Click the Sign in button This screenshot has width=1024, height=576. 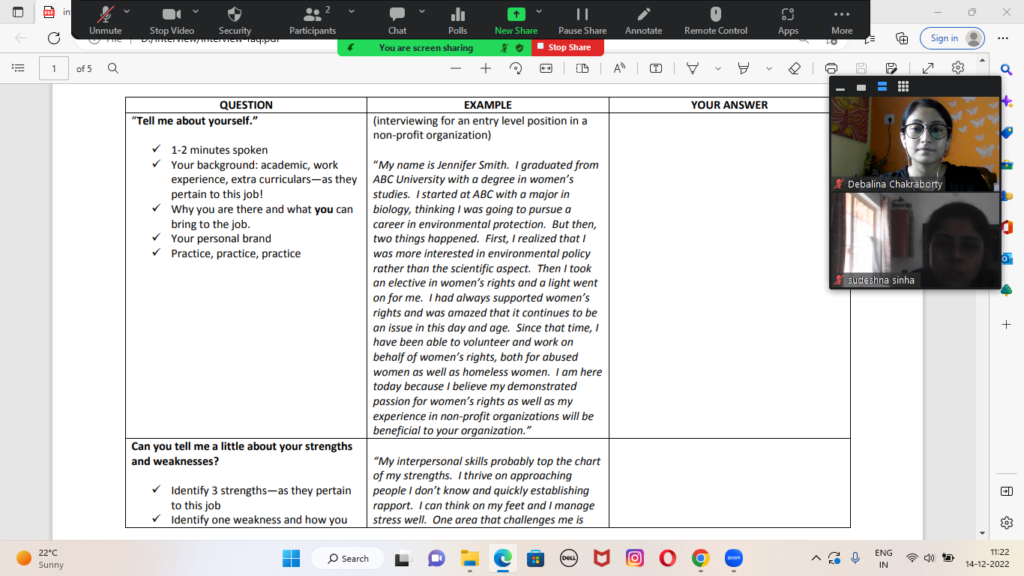click(x=954, y=38)
